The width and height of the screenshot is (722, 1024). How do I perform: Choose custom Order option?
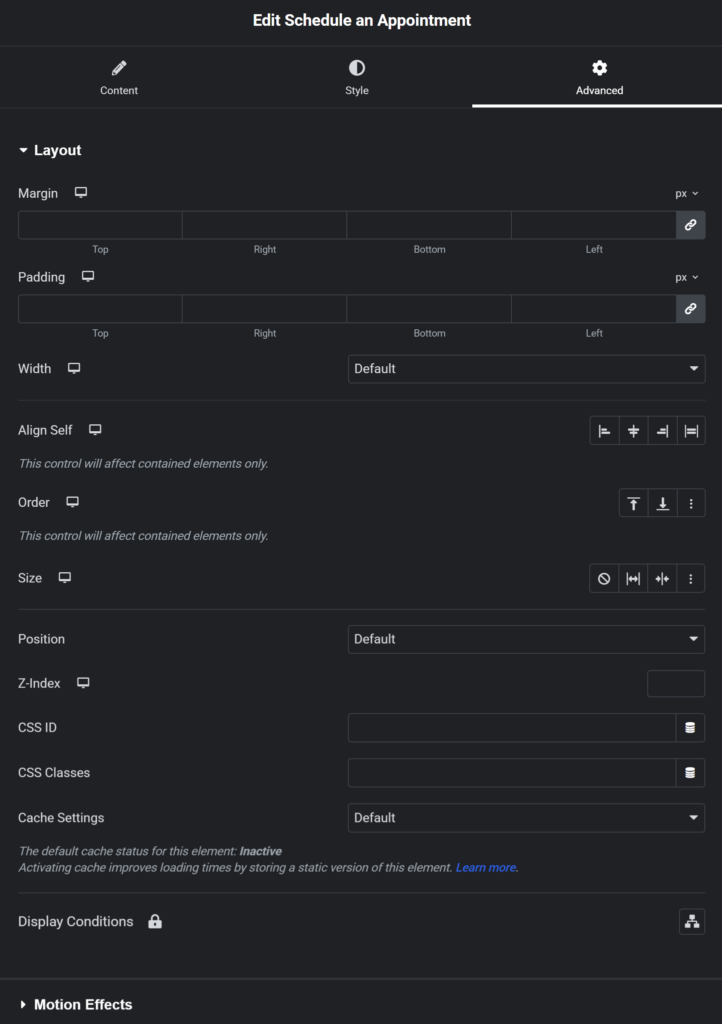tap(691, 503)
